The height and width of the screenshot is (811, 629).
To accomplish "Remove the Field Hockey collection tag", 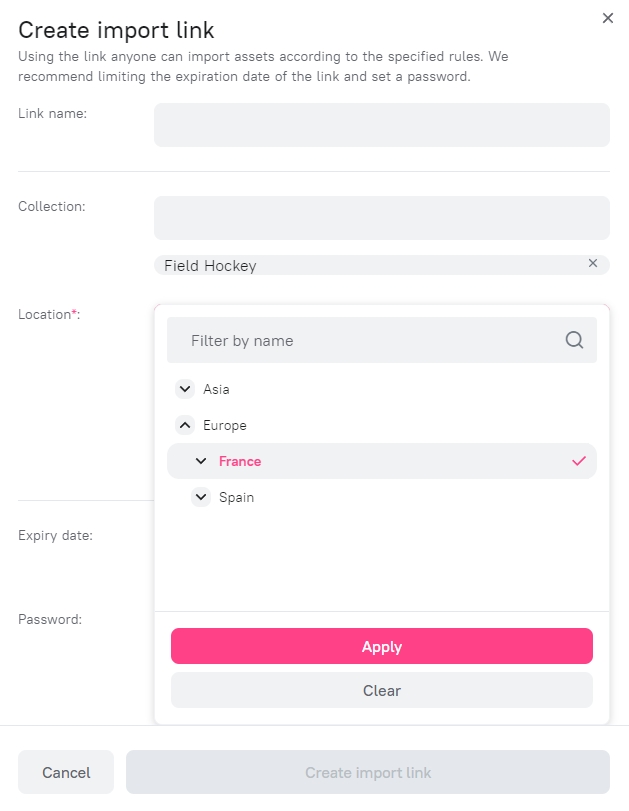I will [593, 263].
